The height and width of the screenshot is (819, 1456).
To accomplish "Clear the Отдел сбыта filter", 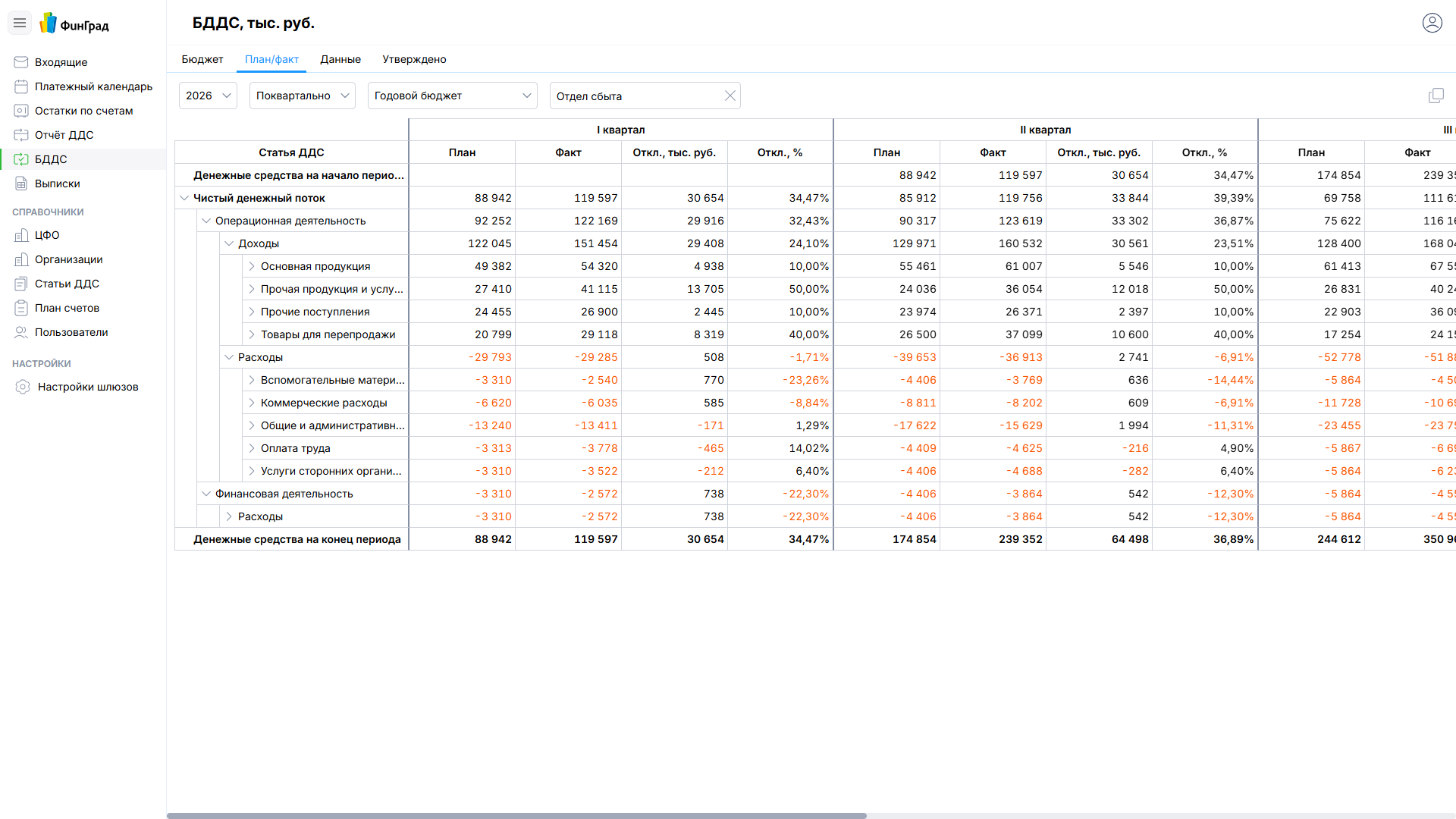I will (x=730, y=96).
